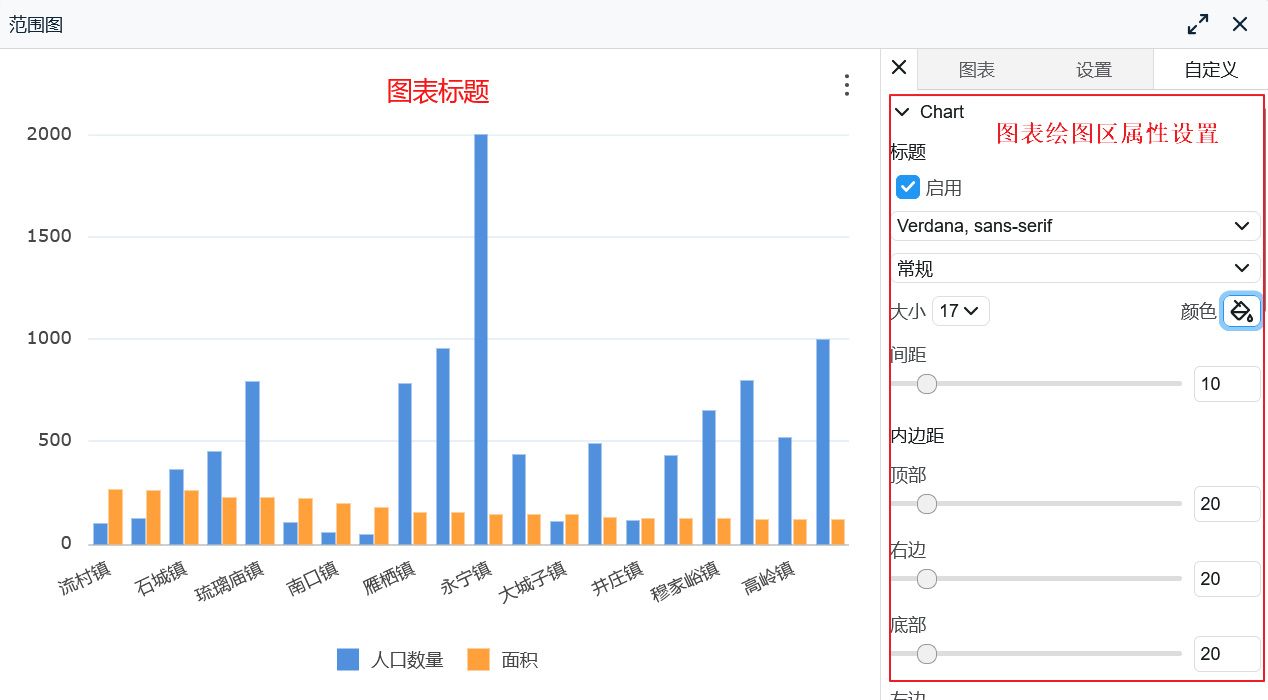
Task: Click the fullscreen expand icon
Action: click(1197, 24)
